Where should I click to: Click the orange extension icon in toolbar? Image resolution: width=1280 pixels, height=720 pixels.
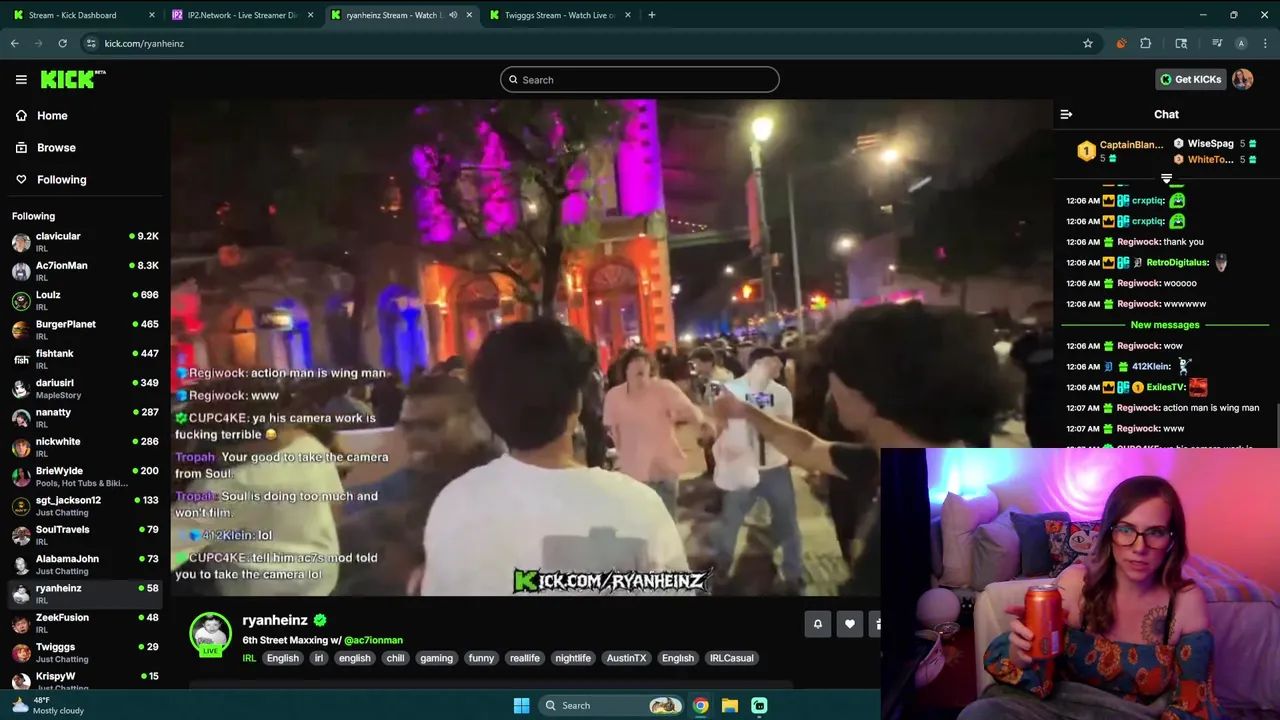(1121, 43)
